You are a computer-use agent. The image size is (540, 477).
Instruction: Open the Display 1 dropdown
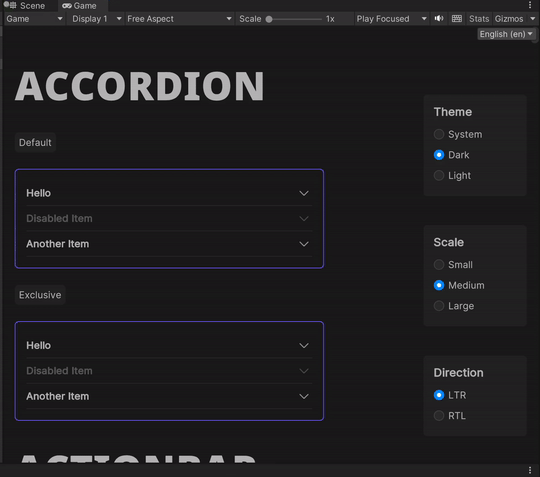[96, 19]
